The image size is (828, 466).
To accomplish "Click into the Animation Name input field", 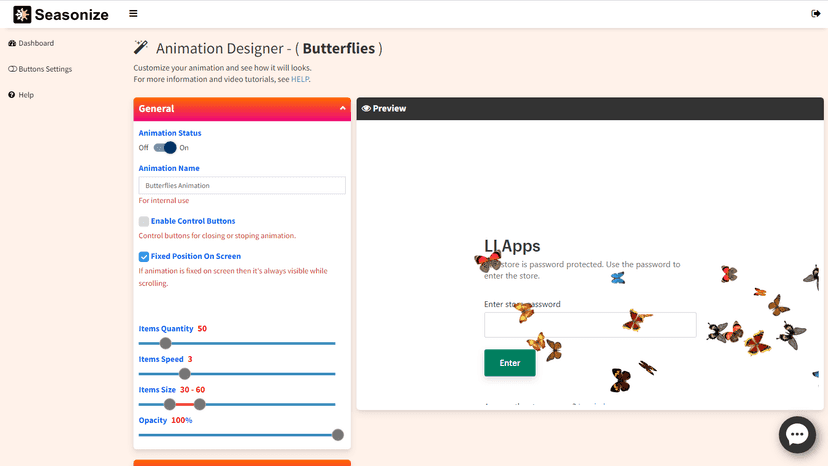I will (242, 185).
